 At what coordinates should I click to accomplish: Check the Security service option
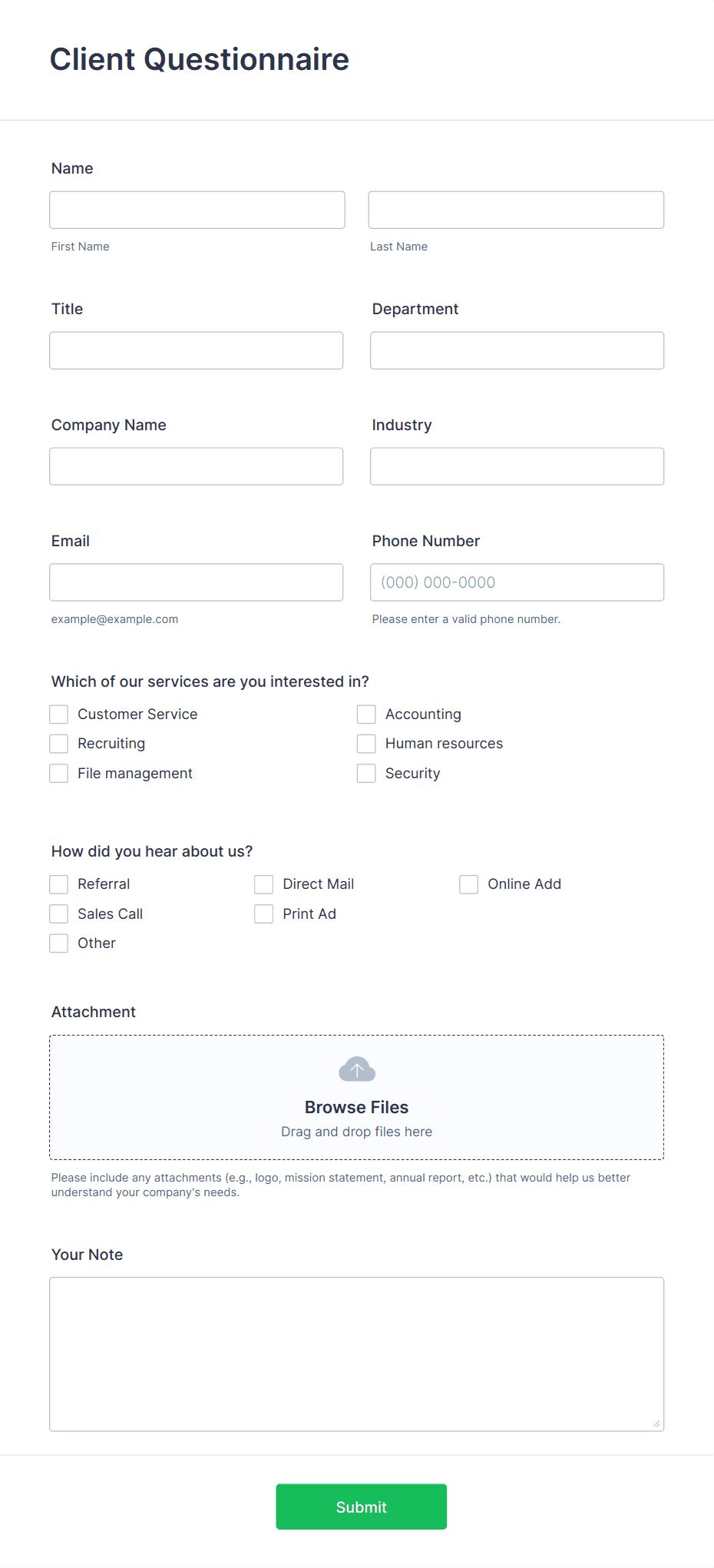(x=366, y=773)
